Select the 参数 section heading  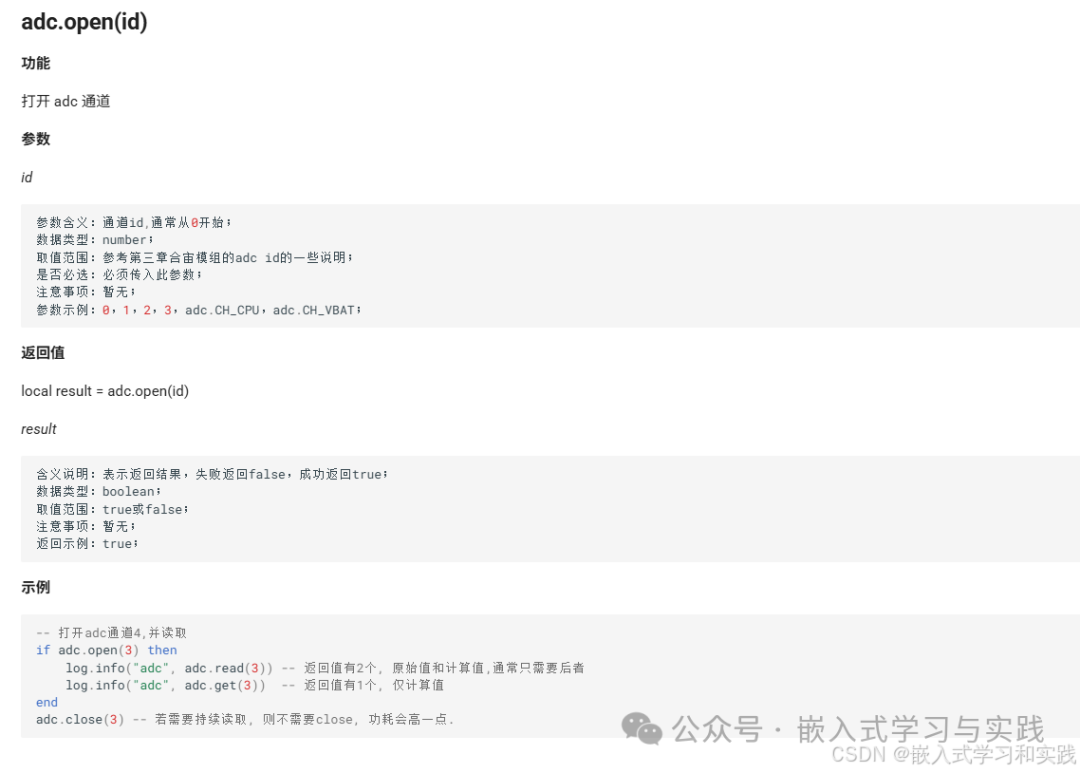click(x=36, y=139)
